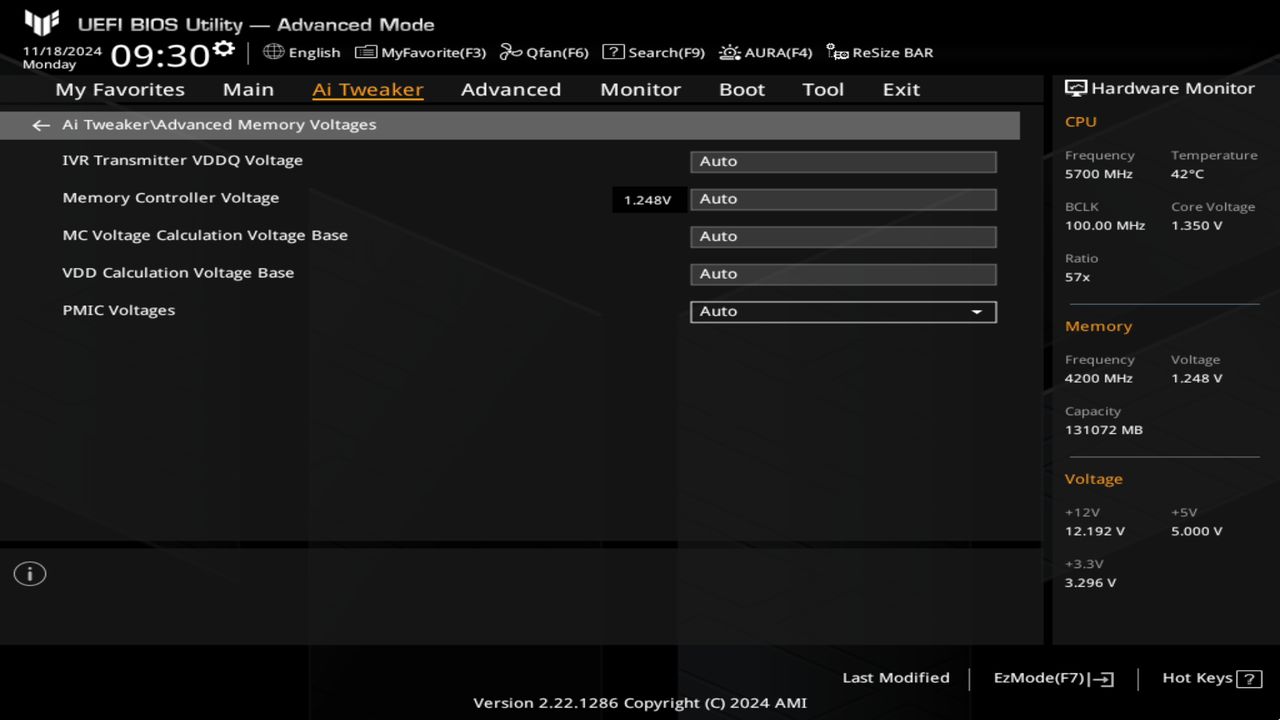Select the Memory Controller Voltage label

(171, 198)
